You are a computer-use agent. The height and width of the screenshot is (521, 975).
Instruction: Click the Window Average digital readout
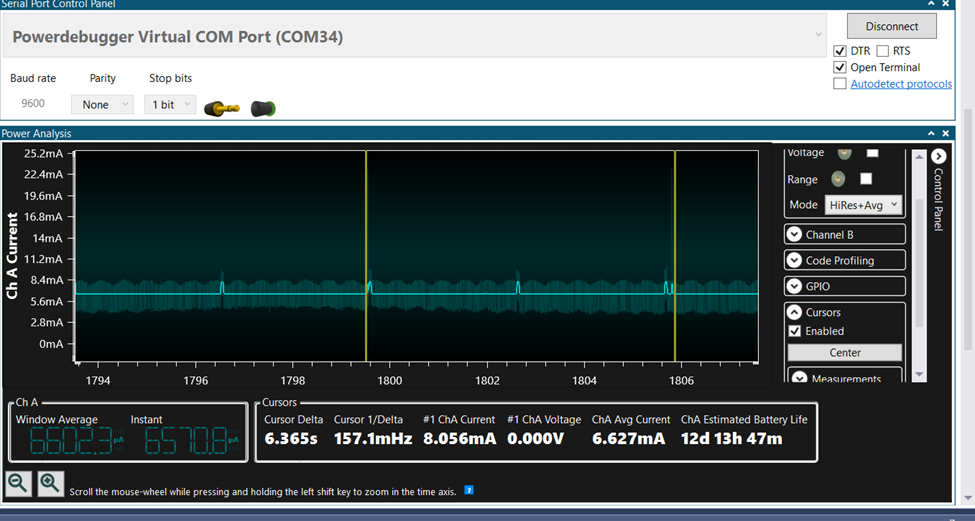click(76, 441)
